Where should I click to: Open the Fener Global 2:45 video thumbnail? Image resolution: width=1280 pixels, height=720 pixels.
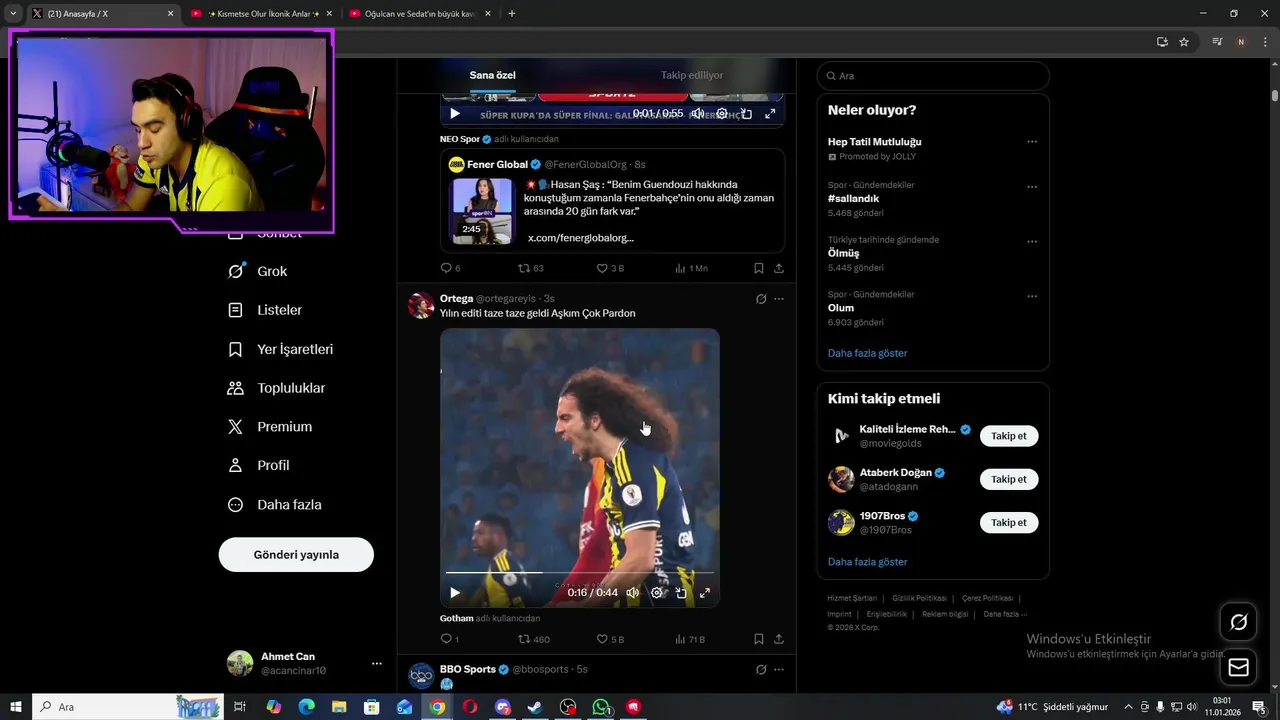481,211
